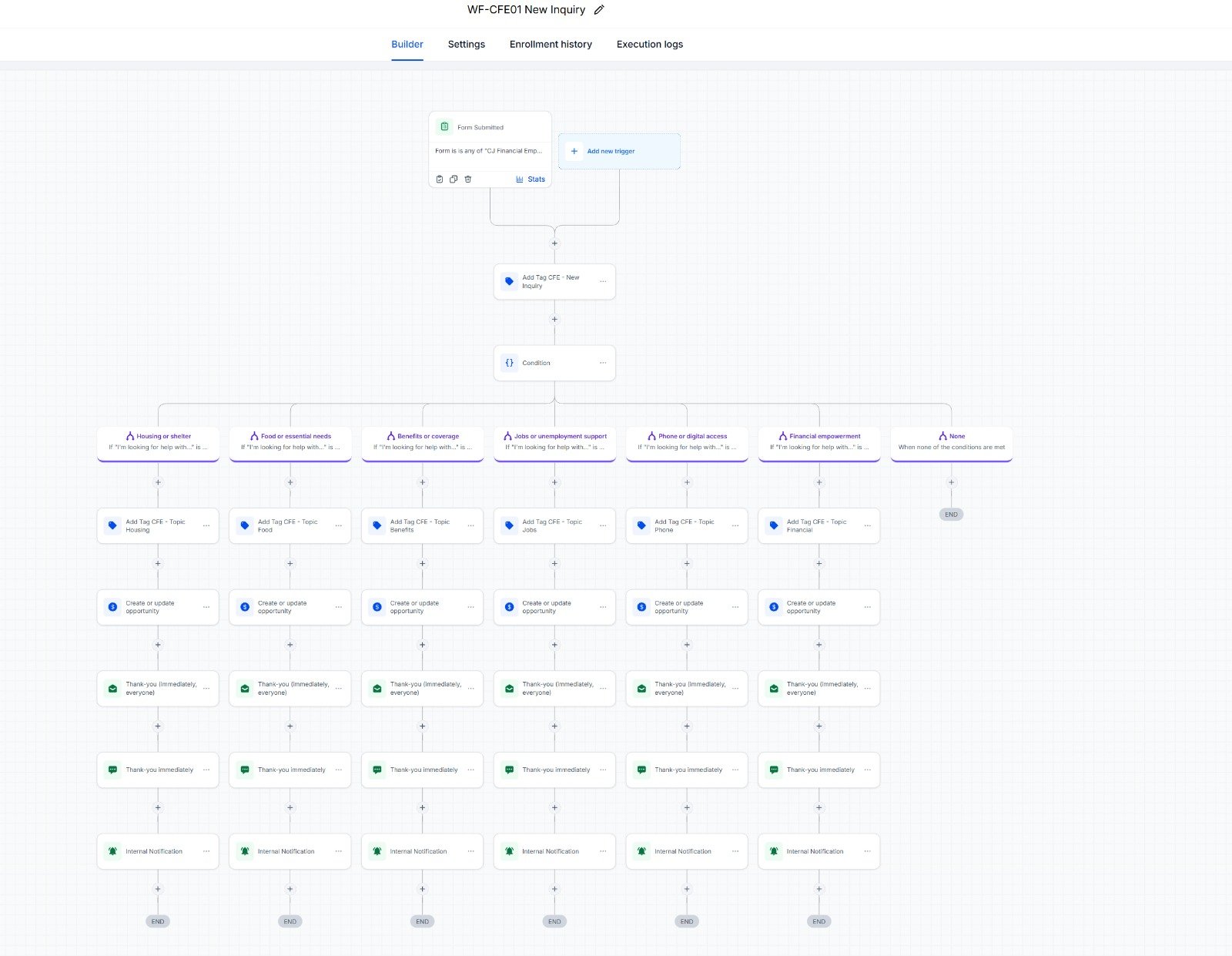Image resolution: width=1232 pixels, height=956 pixels.
Task: Open the three-dot menu on Add Tag CFE - New Inquiry
Action: pos(603,282)
